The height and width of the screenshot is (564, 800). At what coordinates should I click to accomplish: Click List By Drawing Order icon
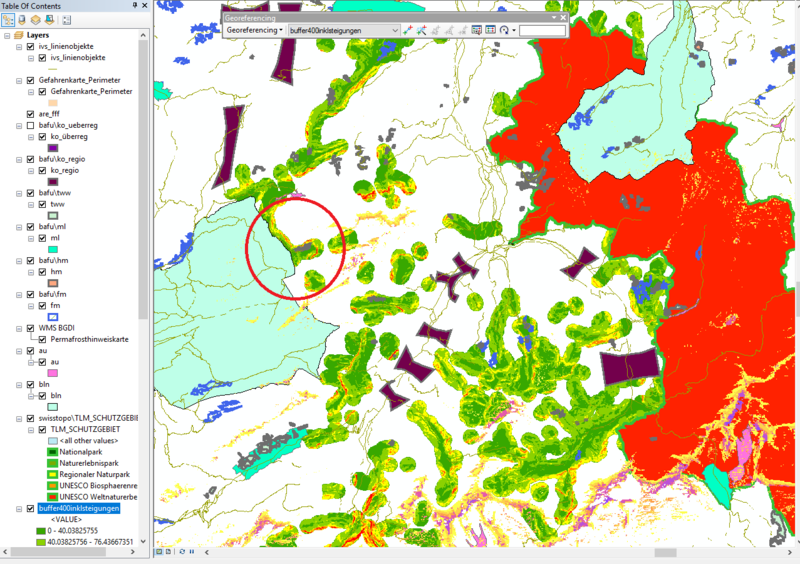[x=9, y=19]
